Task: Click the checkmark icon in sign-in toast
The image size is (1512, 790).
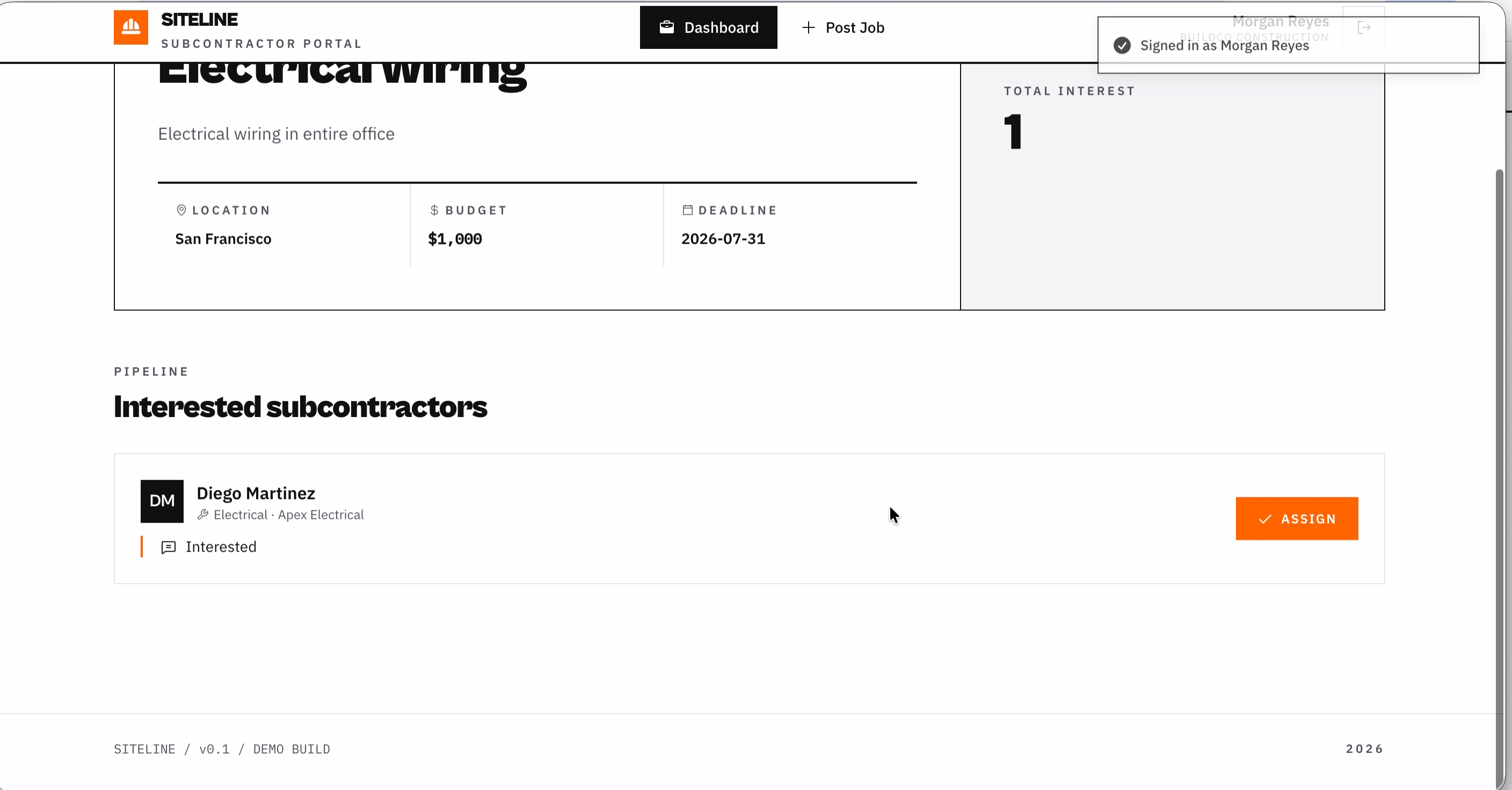Action: 1122,46
